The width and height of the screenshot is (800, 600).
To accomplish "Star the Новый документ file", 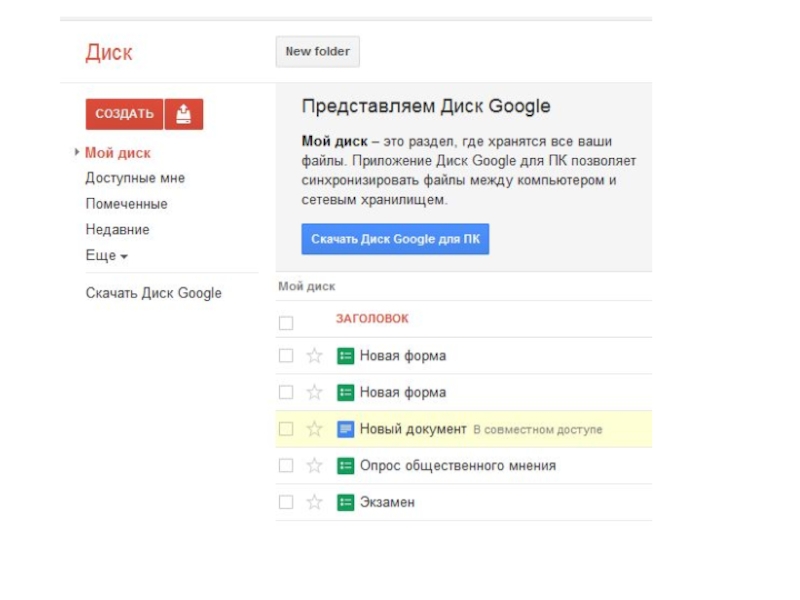I will point(314,429).
